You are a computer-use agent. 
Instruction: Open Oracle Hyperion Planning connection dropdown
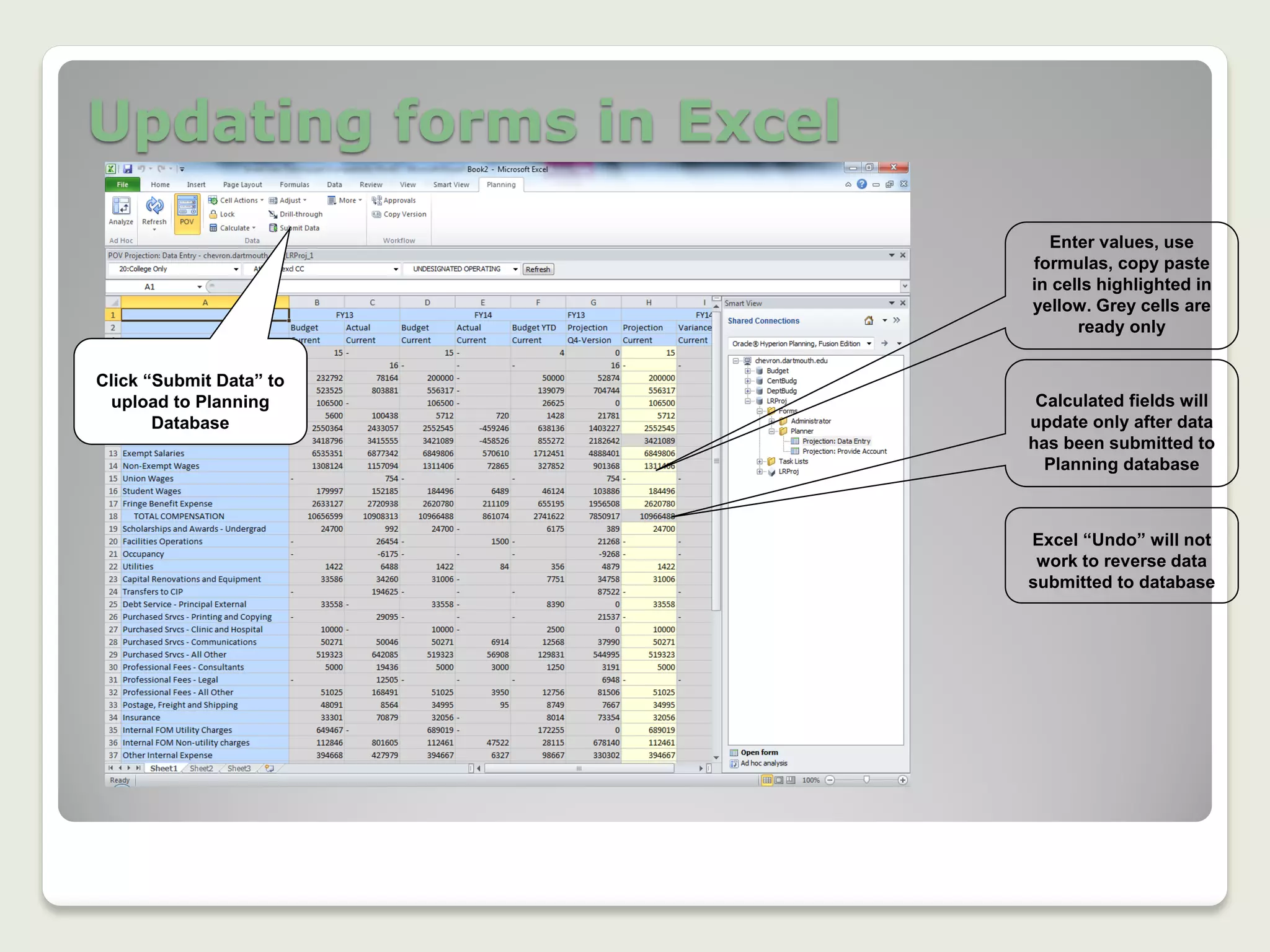click(869, 343)
